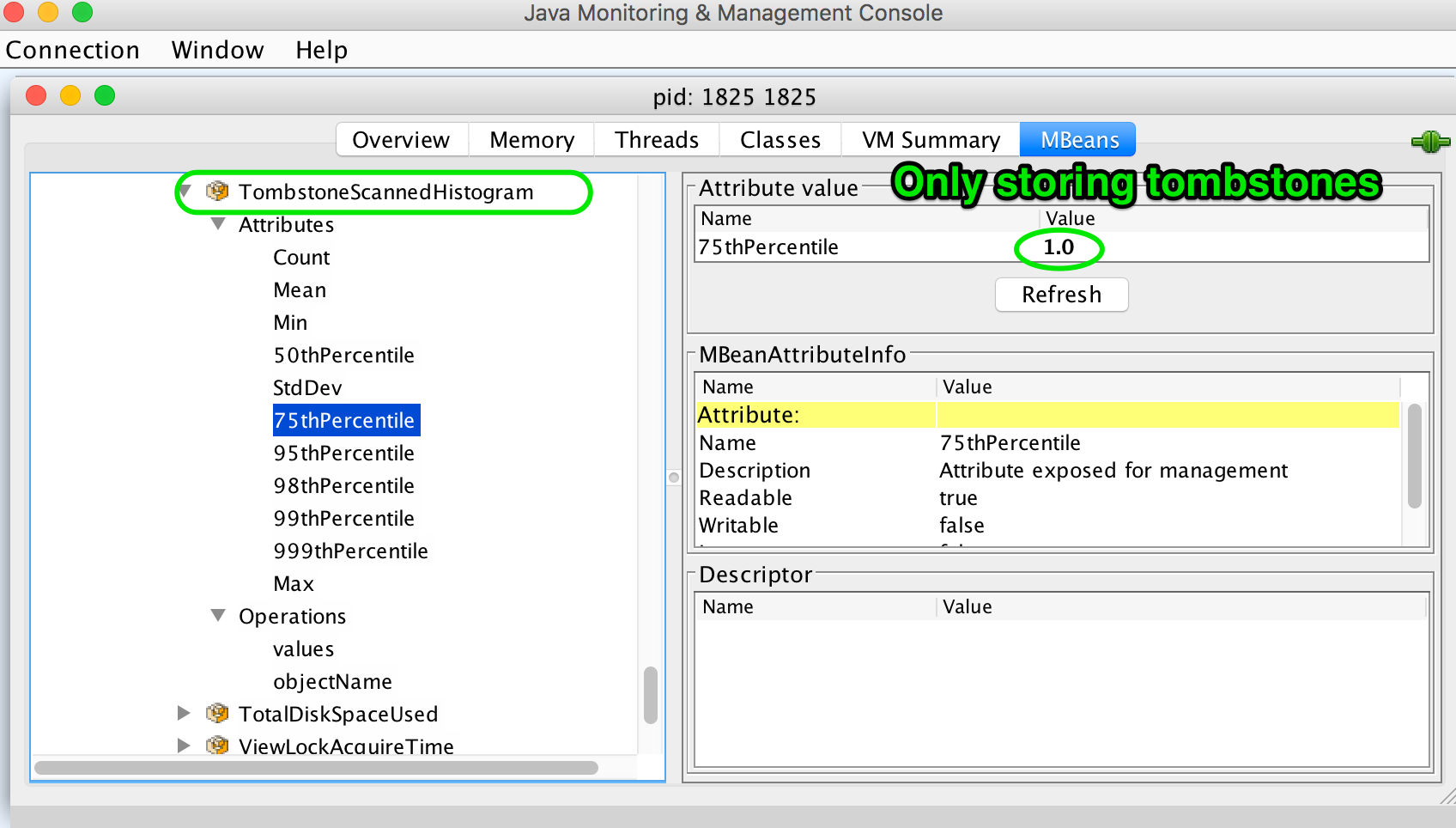Switch to the Overview tab

[x=401, y=140]
